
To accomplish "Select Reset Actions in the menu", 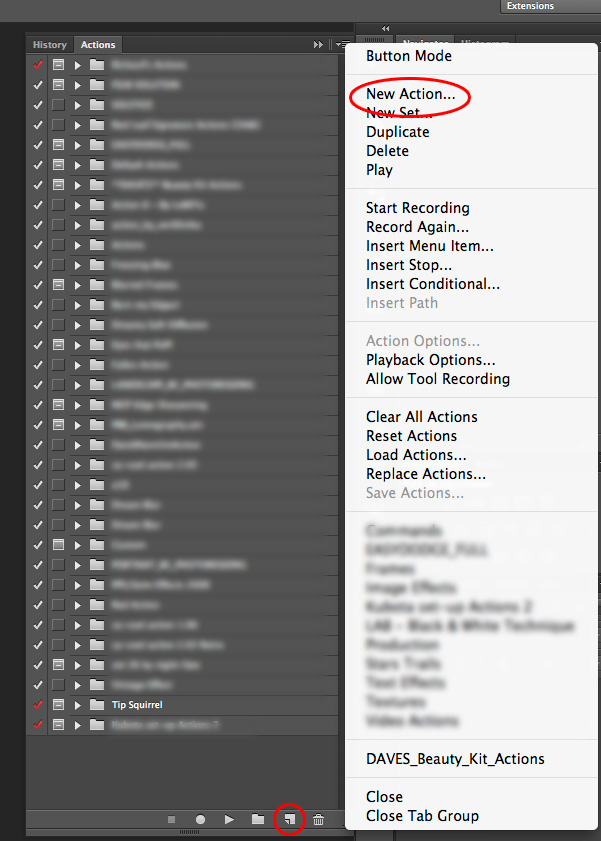I will point(411,436).
